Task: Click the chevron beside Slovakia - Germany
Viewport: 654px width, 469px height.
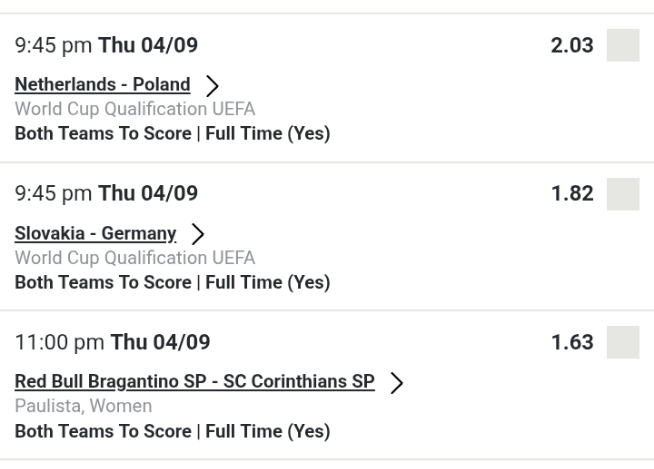Action: (x=198, y=234)
